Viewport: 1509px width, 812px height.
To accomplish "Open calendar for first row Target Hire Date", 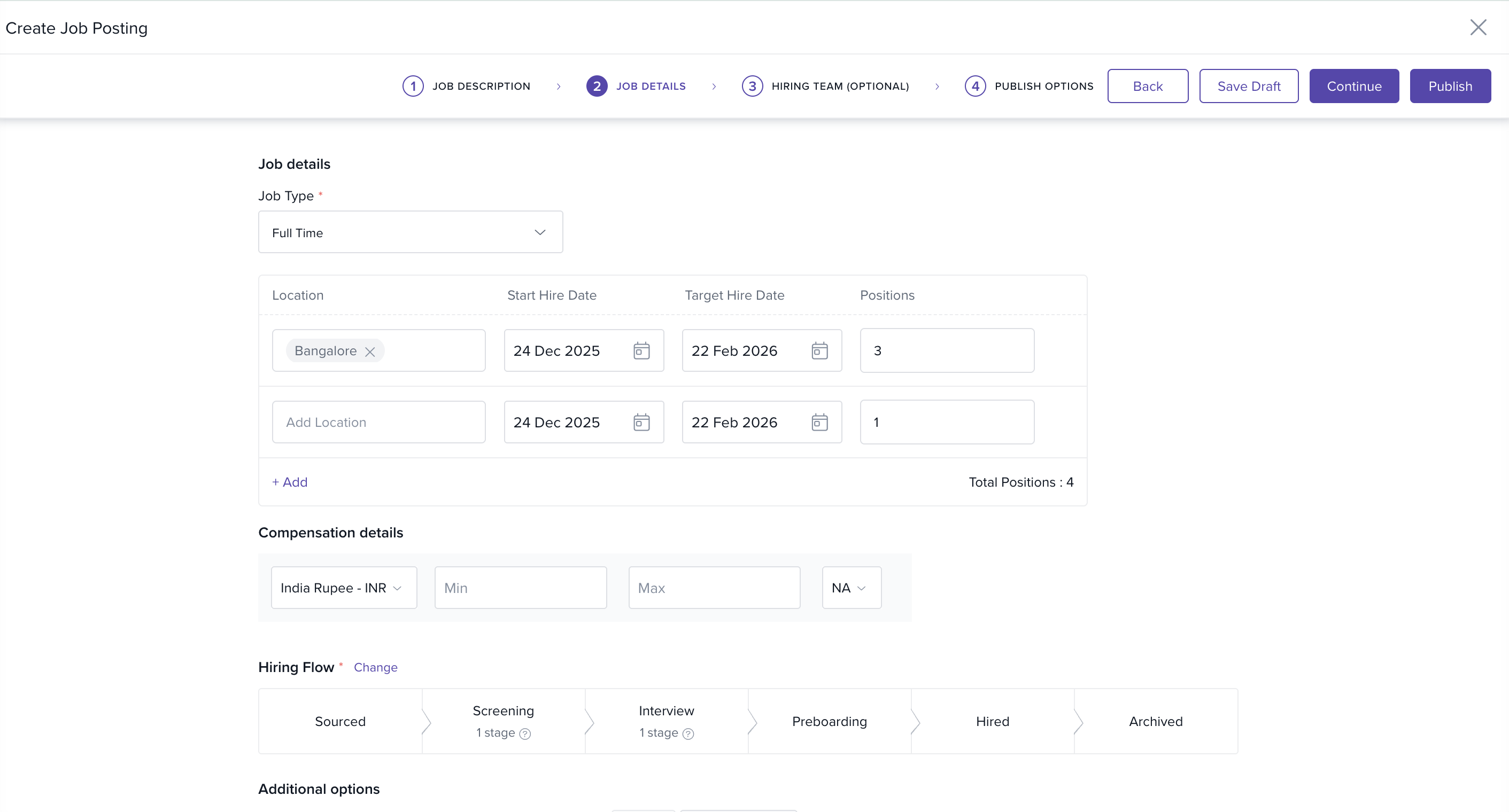I will click(x=819, y=350).
